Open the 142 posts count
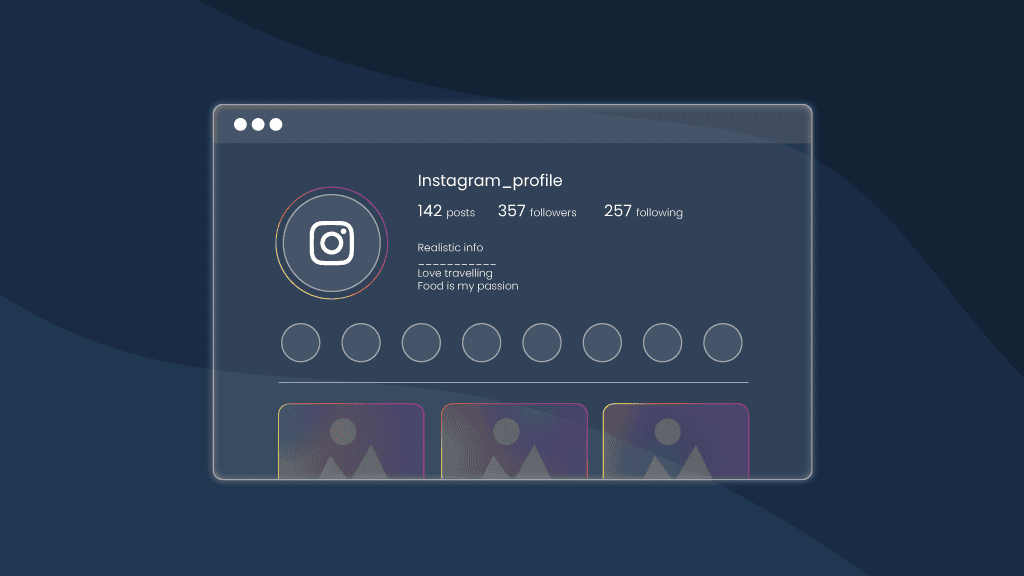Viewport: 1024px width, 576px height. tap(446, 211)
